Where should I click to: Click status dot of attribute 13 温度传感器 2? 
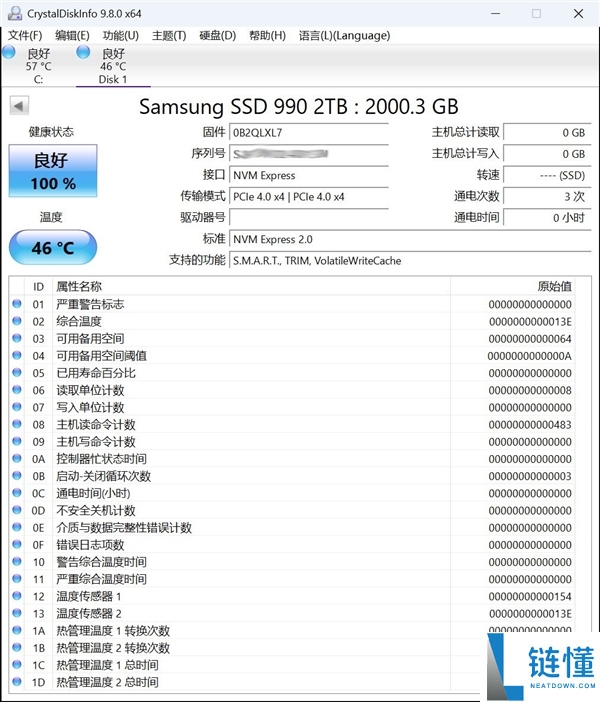point(17,613)
